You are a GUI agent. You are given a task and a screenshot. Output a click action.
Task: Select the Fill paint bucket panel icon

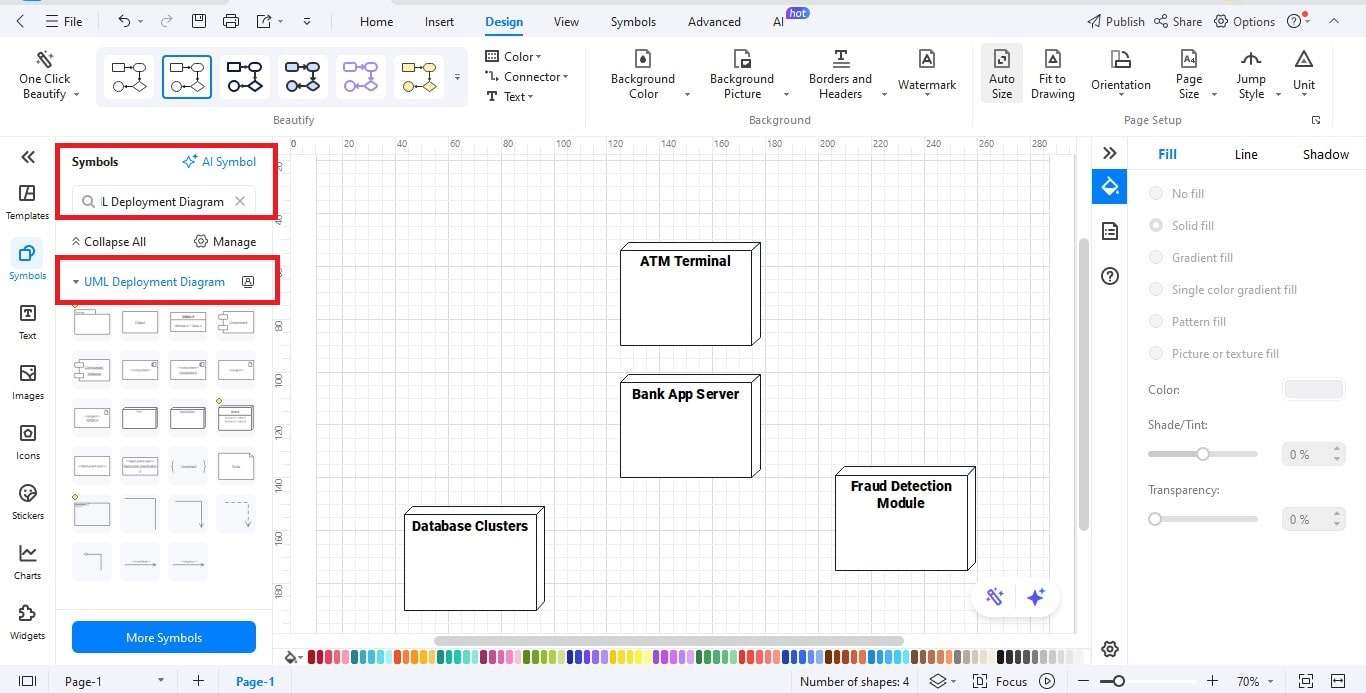(x=1109, y=186)
